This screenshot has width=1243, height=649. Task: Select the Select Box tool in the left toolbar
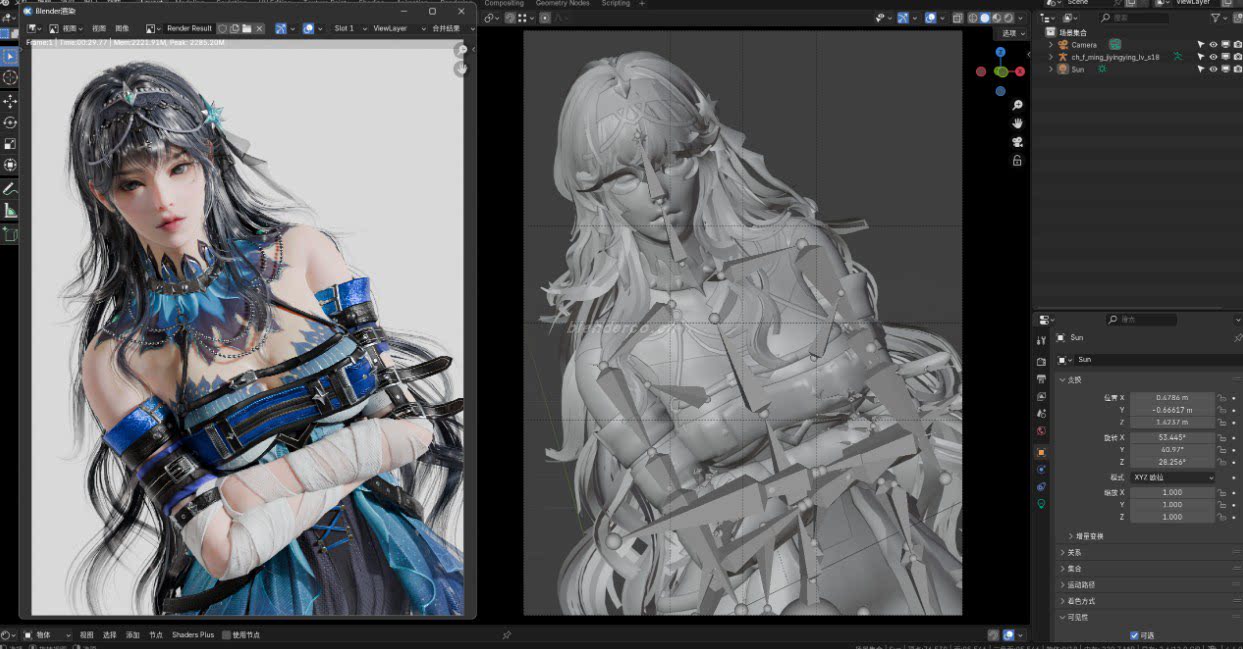tap(9, 56)
